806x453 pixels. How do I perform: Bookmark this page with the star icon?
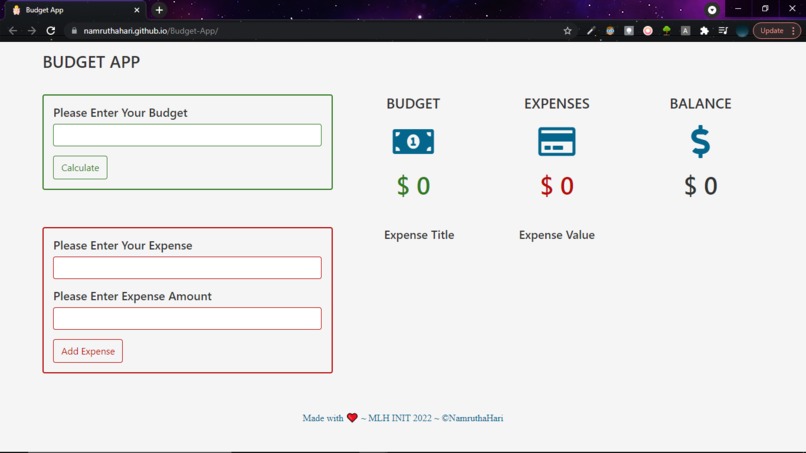pyautogui.click(x=567, y=31)
